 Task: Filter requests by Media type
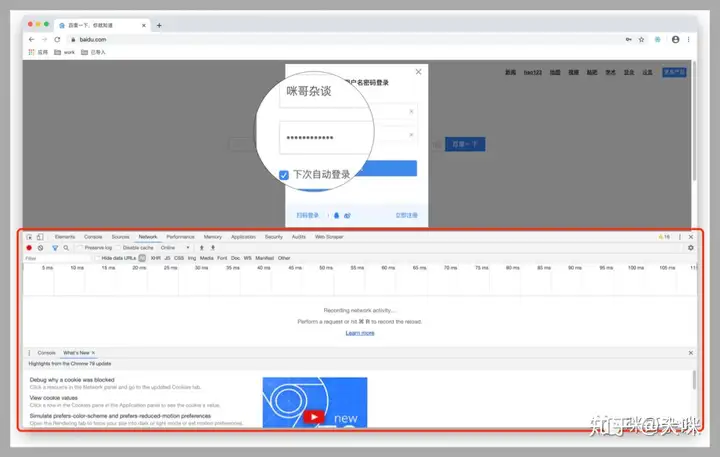tap(207, 258)
